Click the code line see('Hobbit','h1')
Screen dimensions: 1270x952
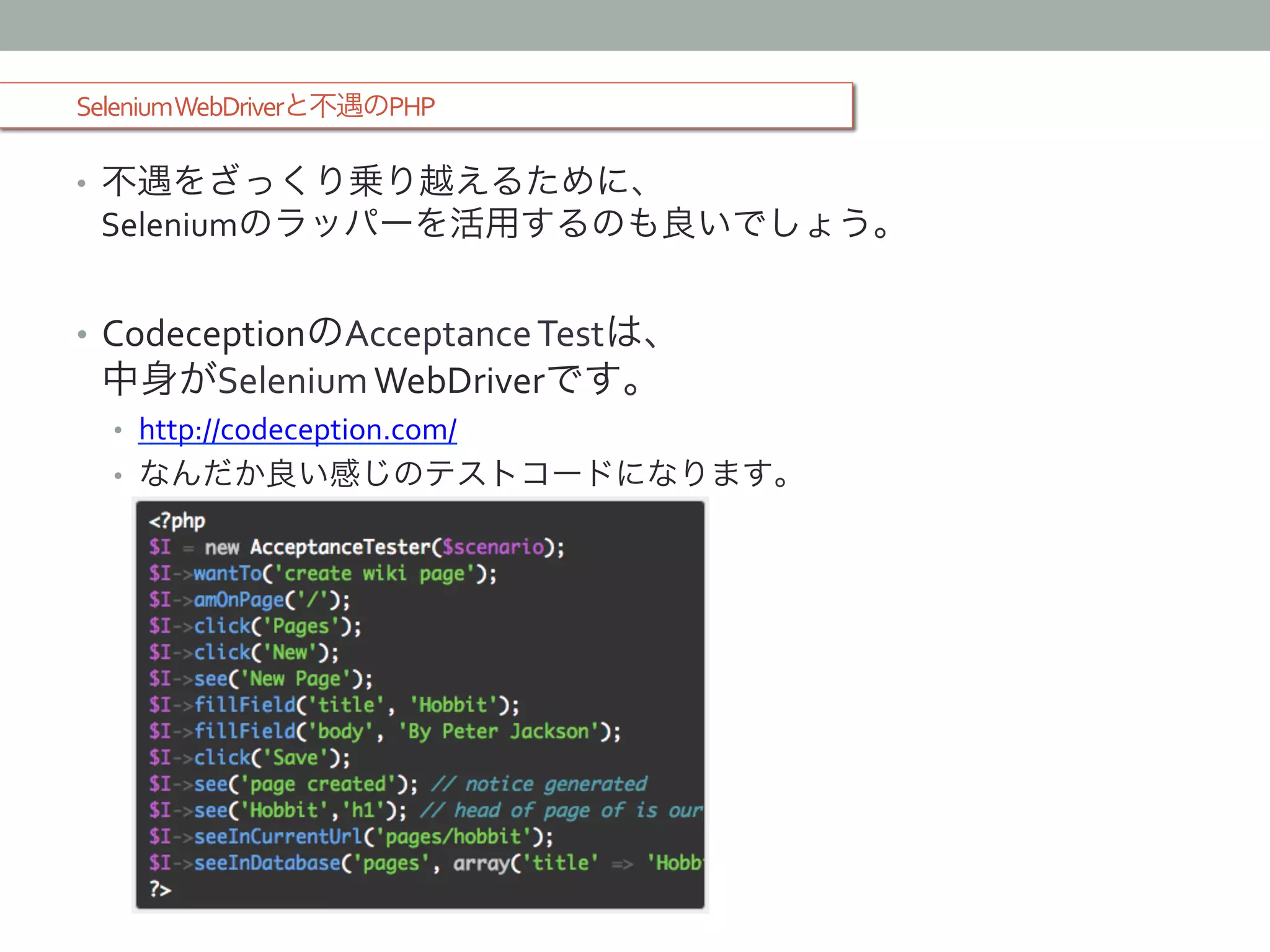[x=278, y=811]
